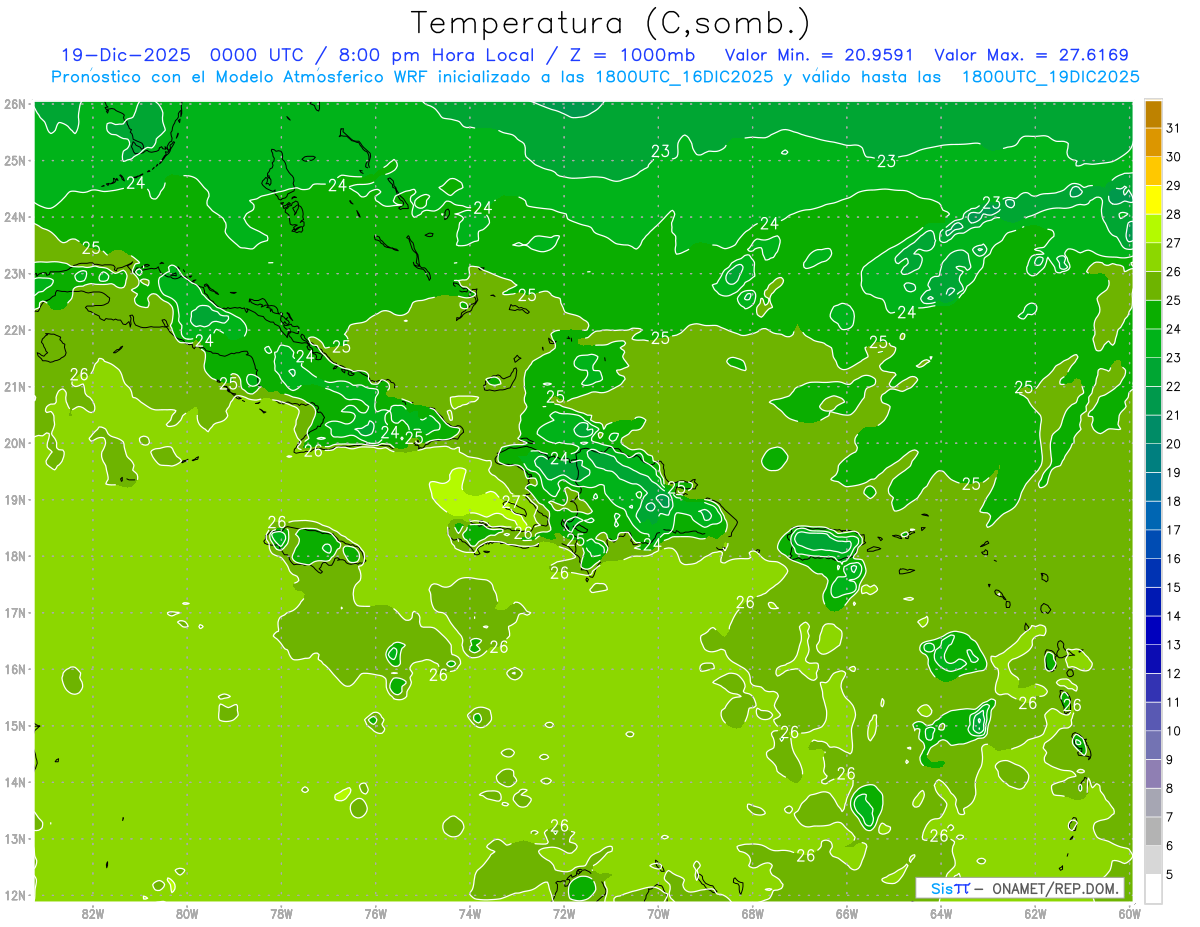This screenshot has height=927, width=1200.
Task: Select the white swatch below 5 on colorbar
Action: [1153, 888]
